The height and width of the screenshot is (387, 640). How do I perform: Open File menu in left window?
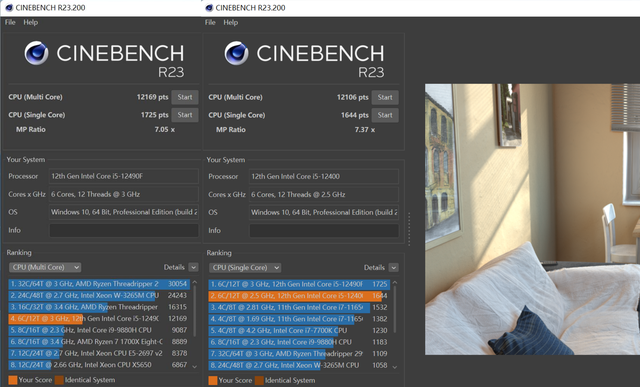(x=10, y=22)
